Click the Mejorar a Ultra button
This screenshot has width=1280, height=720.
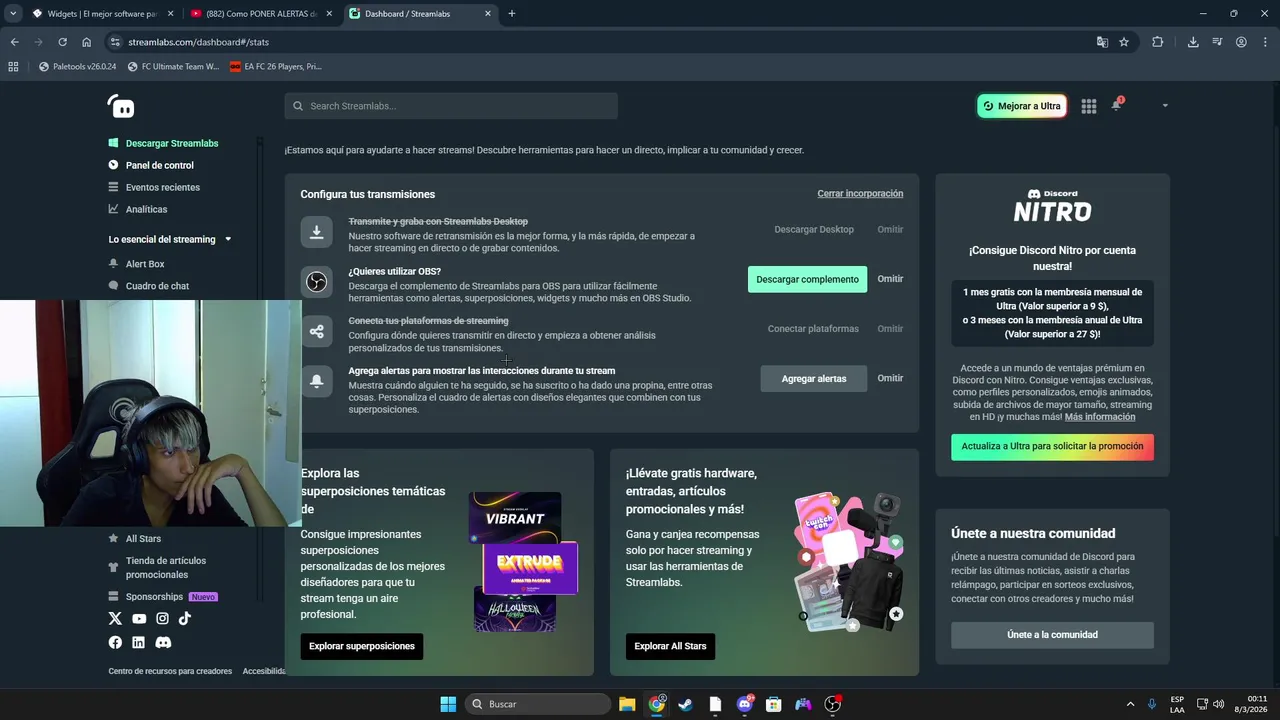1021,106
